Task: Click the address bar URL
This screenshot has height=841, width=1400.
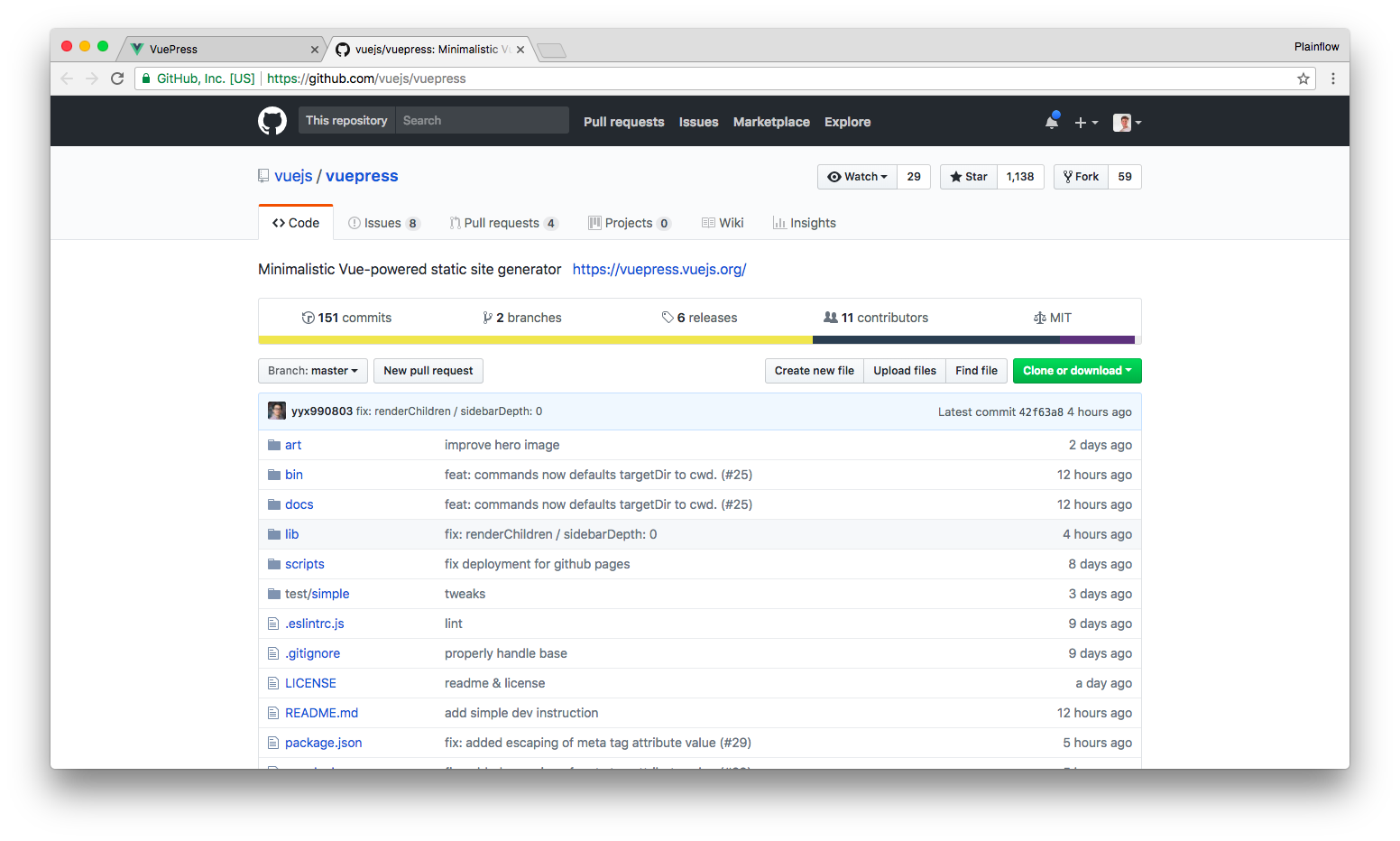Action: click(x=366, y=79)
